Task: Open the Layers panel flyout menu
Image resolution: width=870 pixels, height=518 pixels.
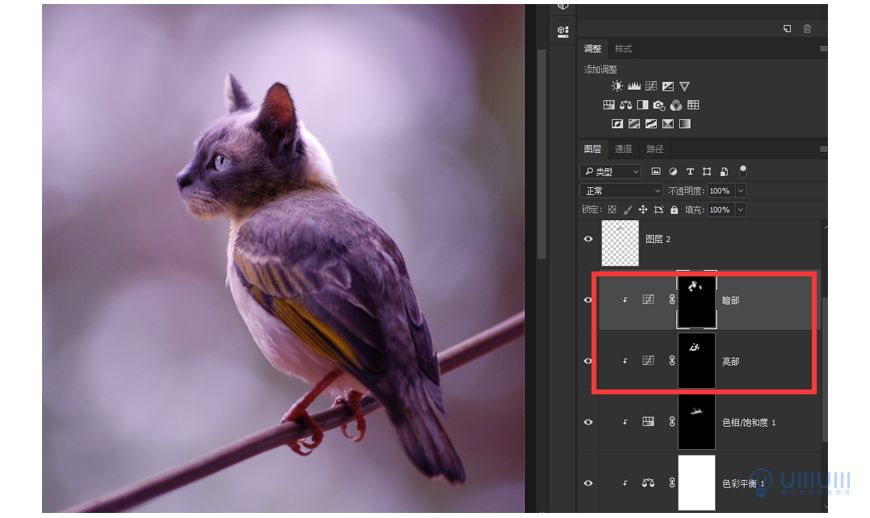Action: (x=823, y=149)
